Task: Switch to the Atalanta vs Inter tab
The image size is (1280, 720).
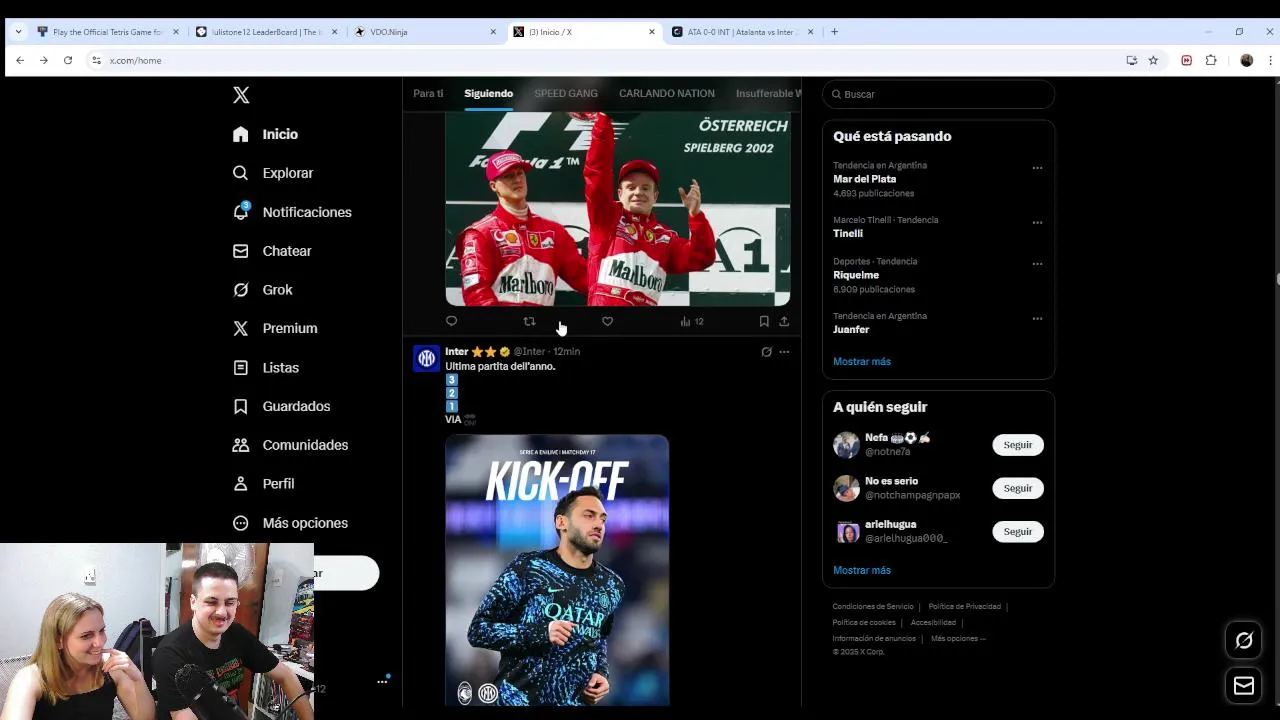Action: 742,32
